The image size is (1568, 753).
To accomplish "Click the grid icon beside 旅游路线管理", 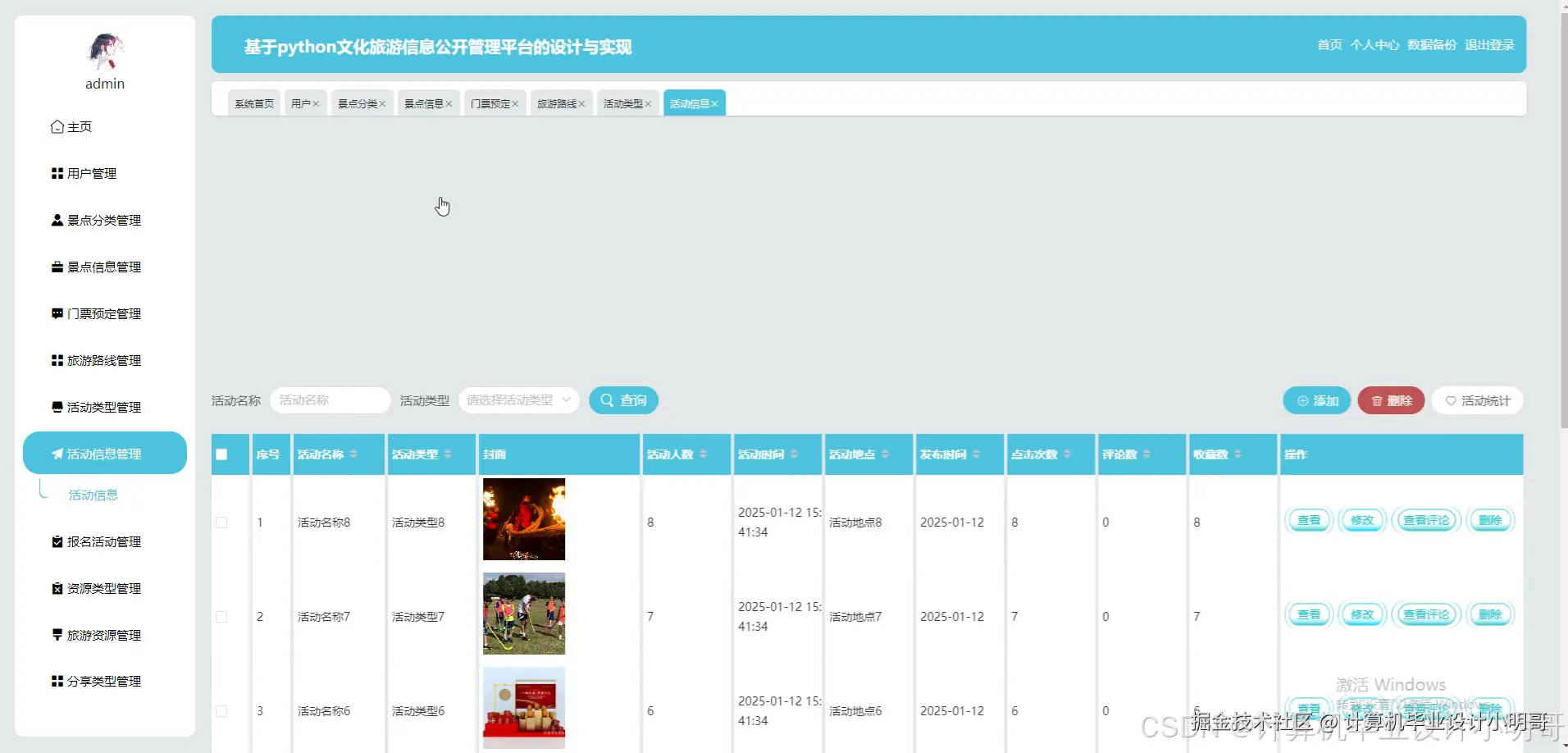I will 57,361.
